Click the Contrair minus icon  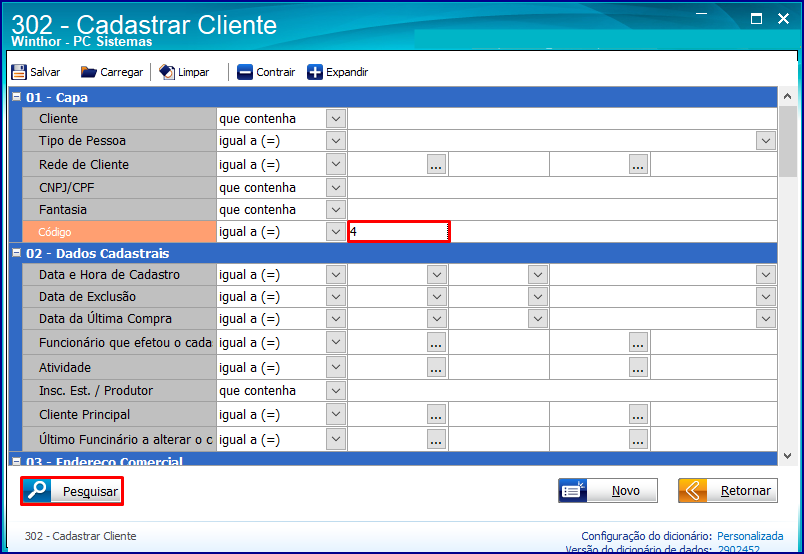(245, 72)
